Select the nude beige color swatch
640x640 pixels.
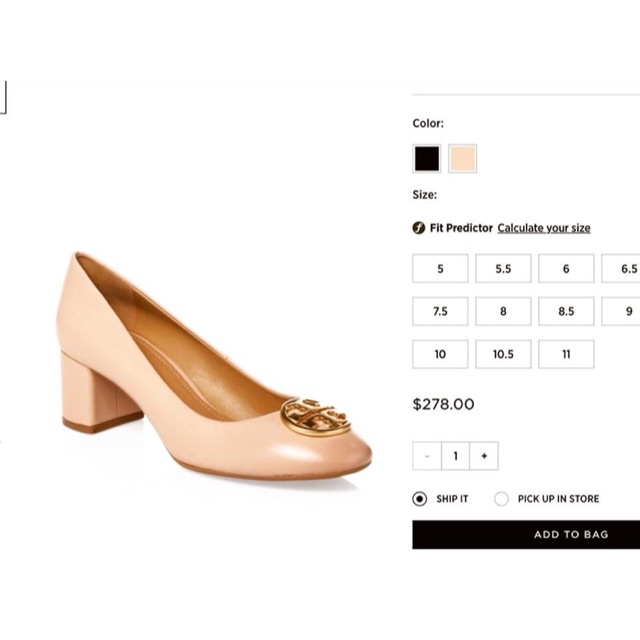tap(462, 158)
